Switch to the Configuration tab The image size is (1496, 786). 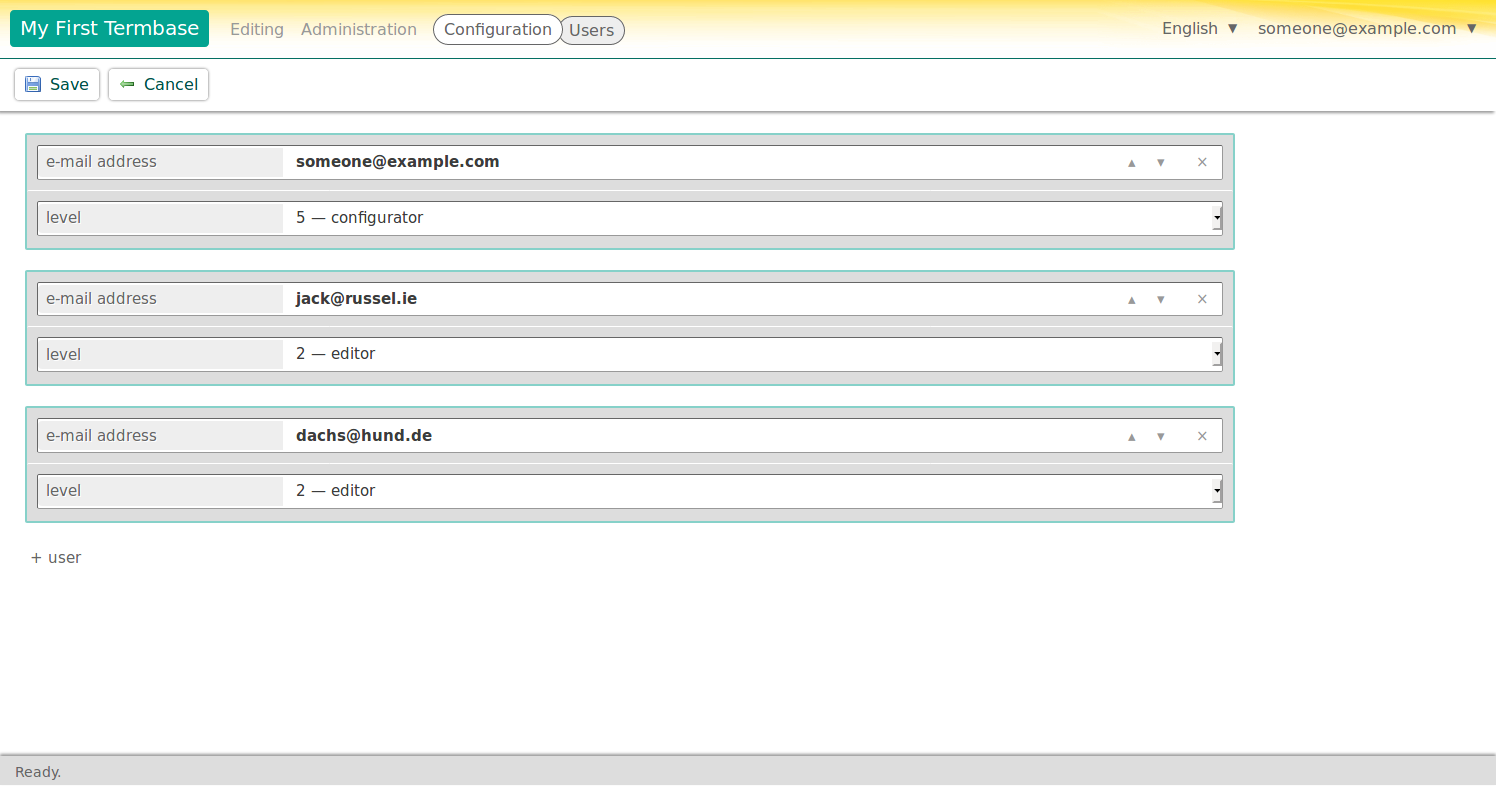click(x=497, y=29)
